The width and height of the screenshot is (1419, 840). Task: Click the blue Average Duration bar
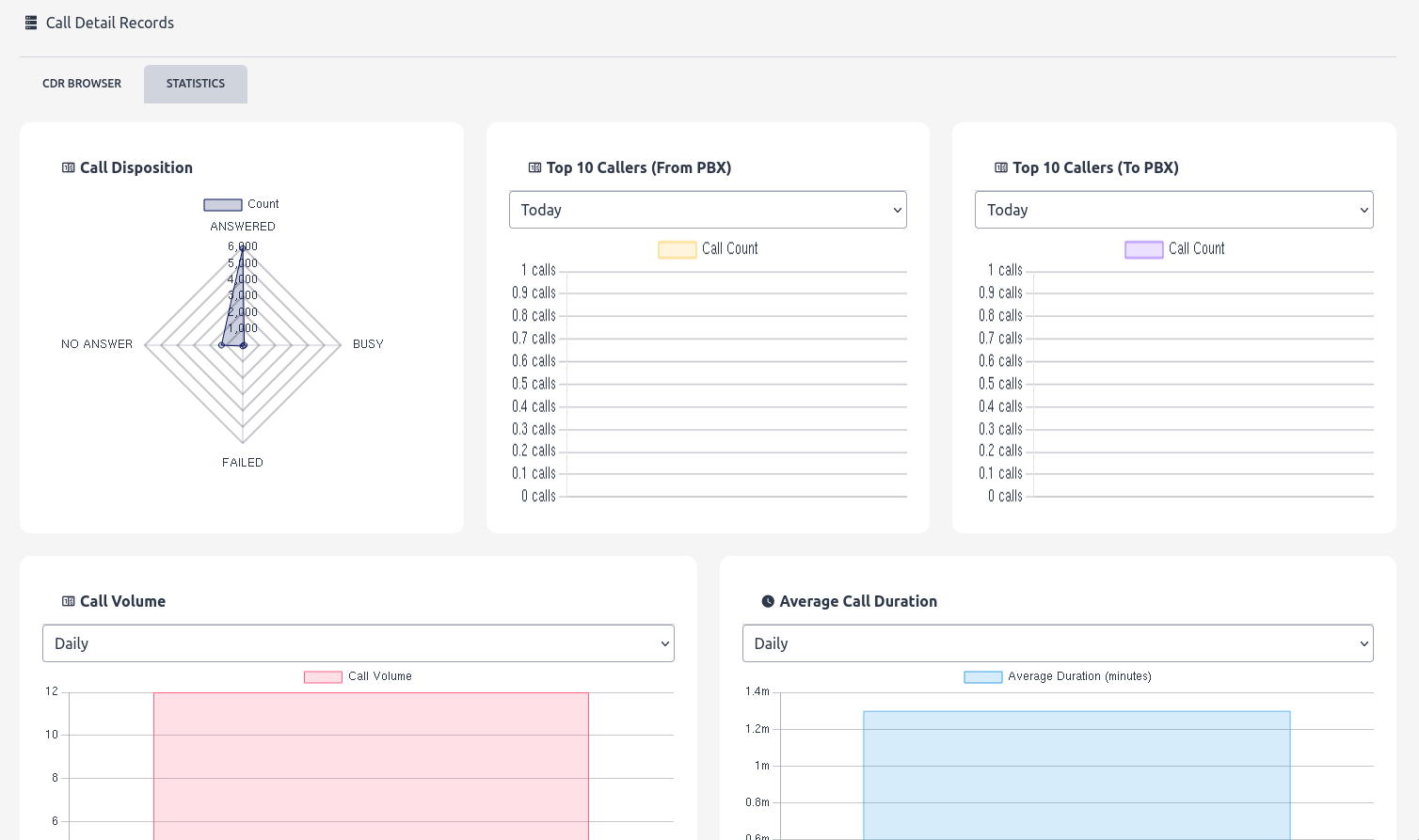coord(1076,775)
